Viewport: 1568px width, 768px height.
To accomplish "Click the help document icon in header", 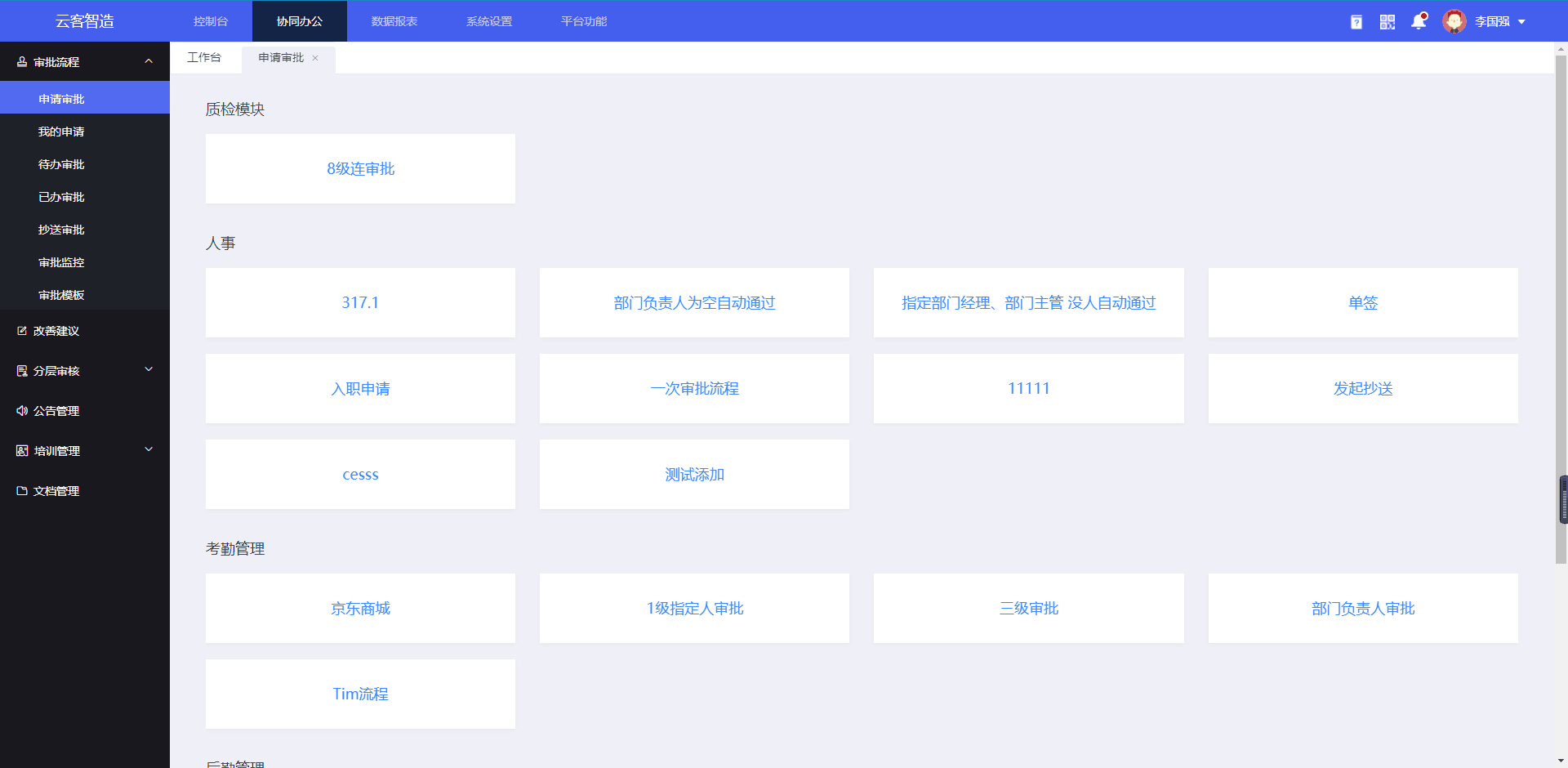I will point(1356,22).
